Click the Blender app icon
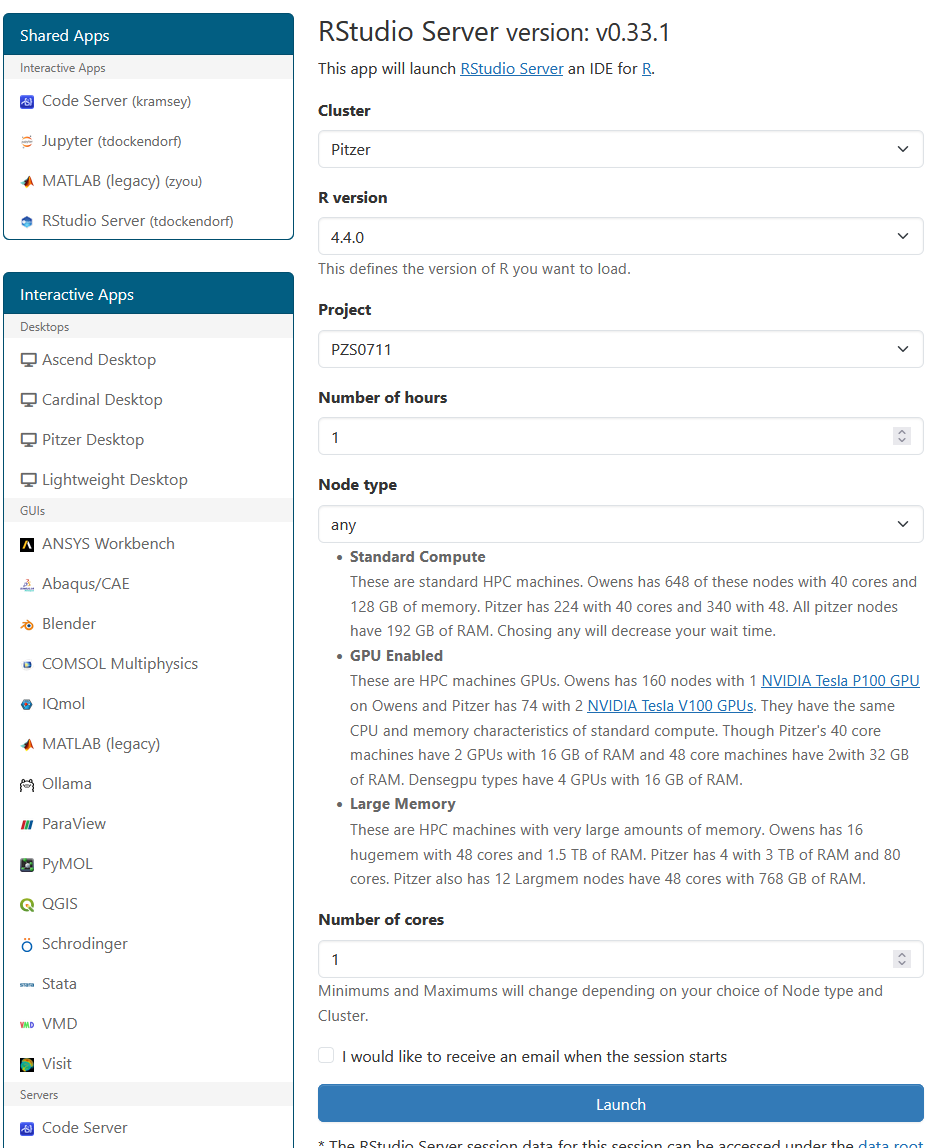951x1148 pixels. 27,624
